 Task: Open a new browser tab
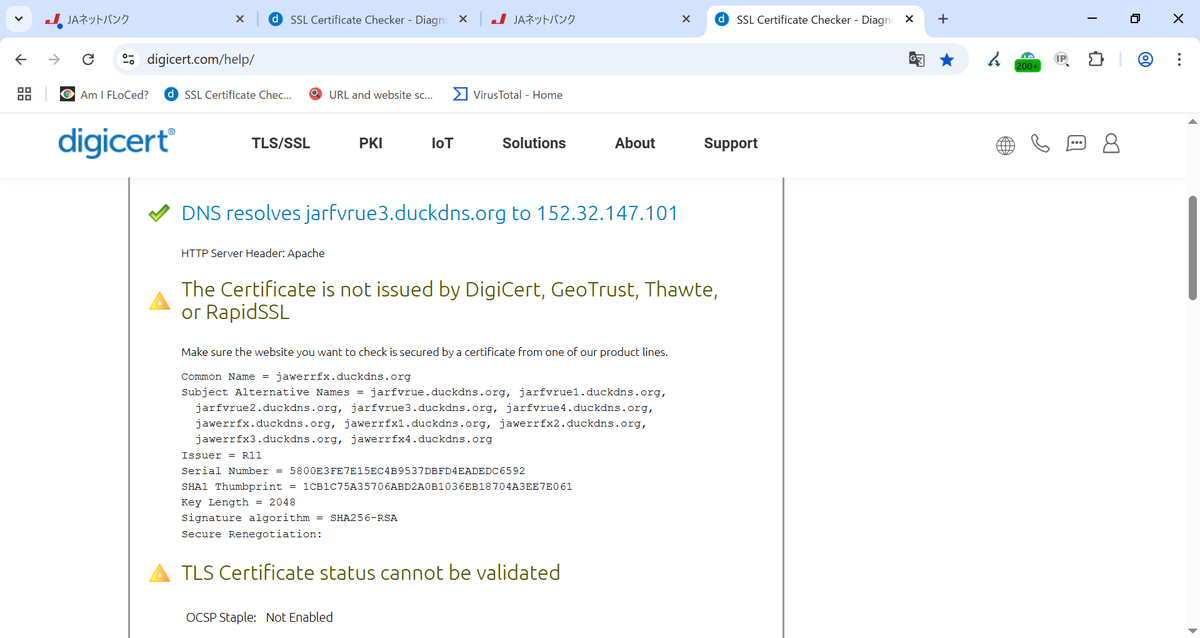pos(943,19)
